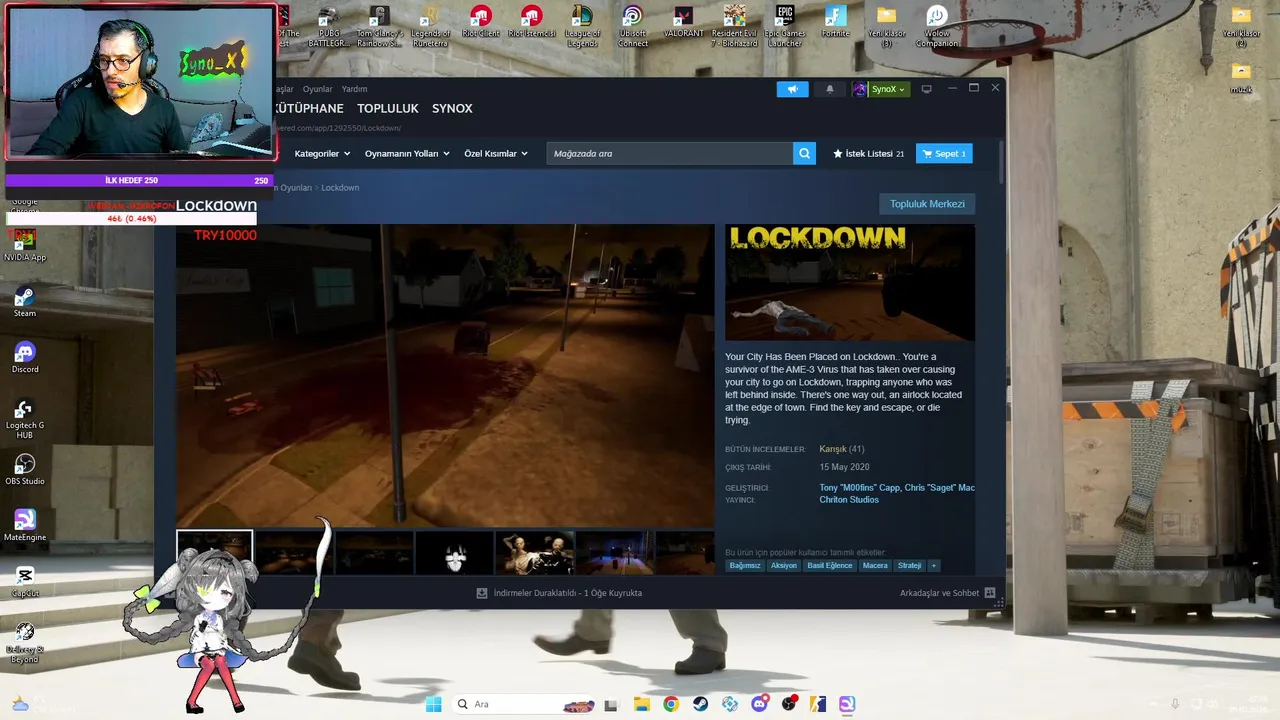Open the Legends of Runeterra desktop icon
This screenshot has width=1280, height=720.
(430, 26)
